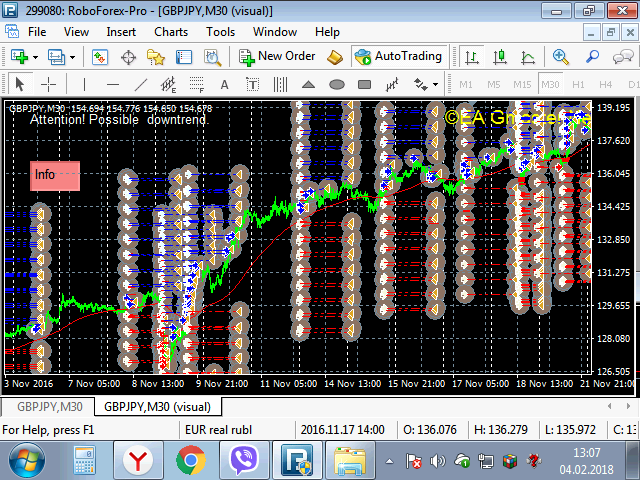Click the red Info button on chart
The height and width of the screenshot is (480, 640).
tap(54, 175)
